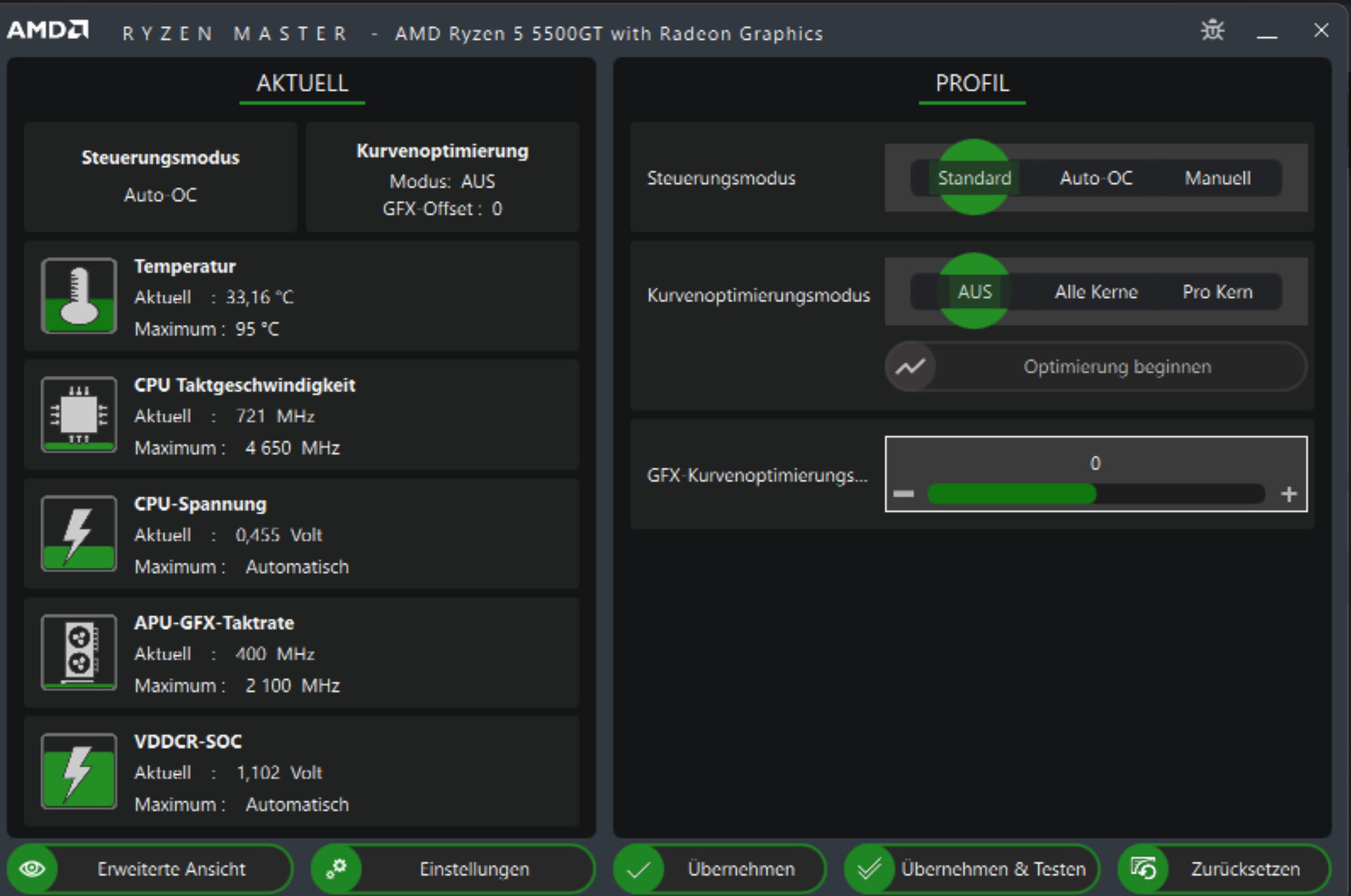Select Standard Steuerungsmodus option

[974, 178]
